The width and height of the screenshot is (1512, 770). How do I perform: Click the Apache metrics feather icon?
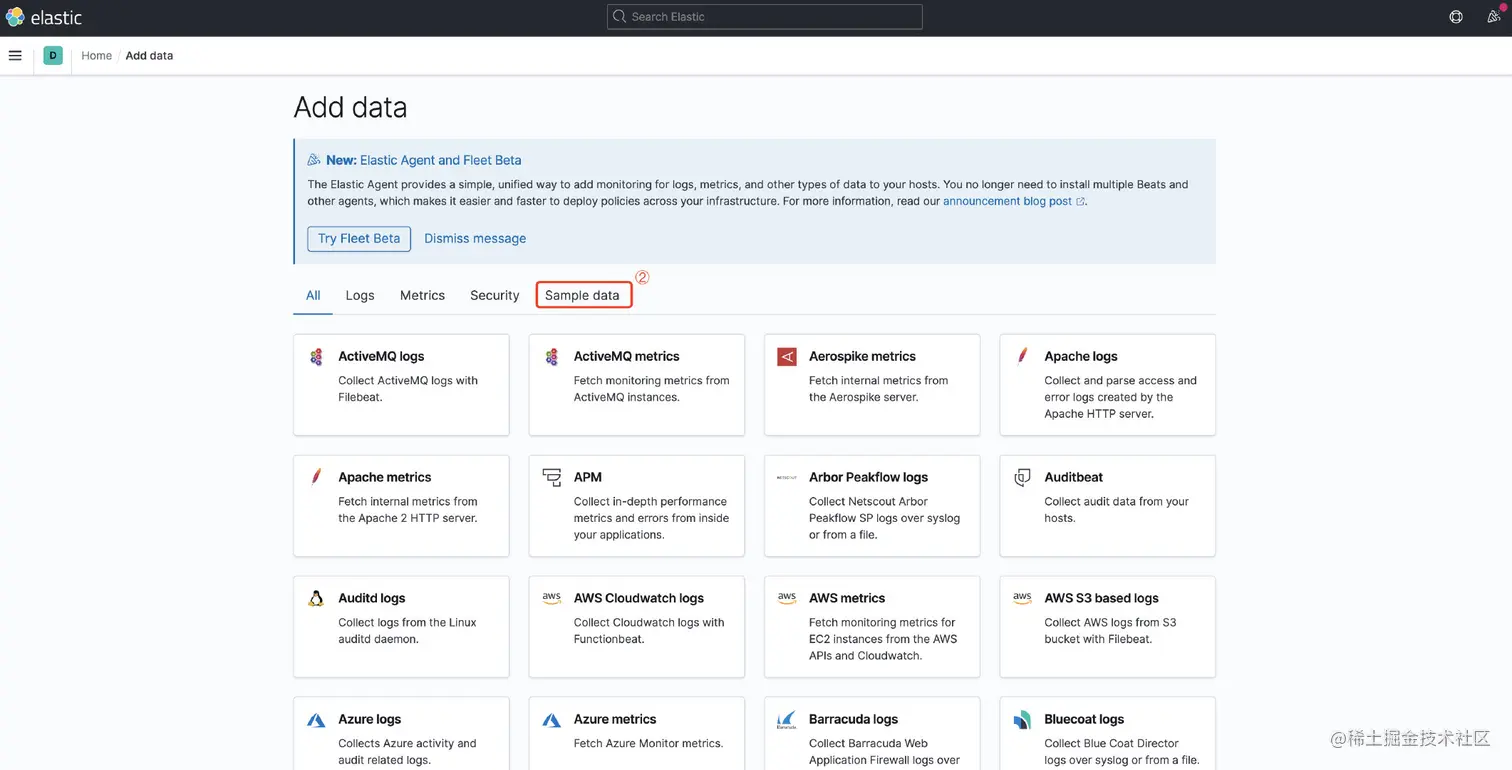316,477
